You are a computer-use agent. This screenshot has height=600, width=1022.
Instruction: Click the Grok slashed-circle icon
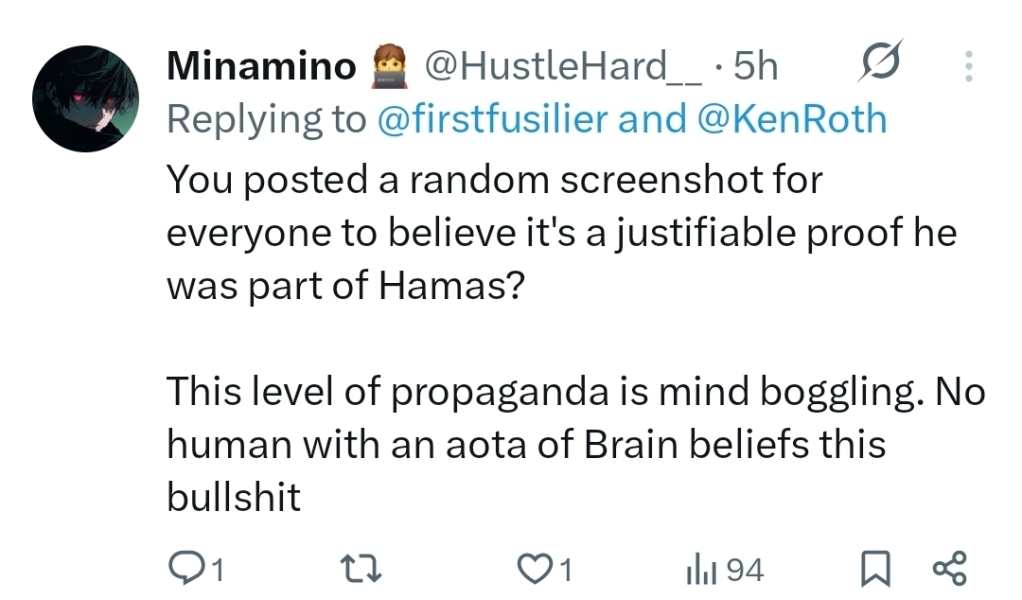click(882, 64)
